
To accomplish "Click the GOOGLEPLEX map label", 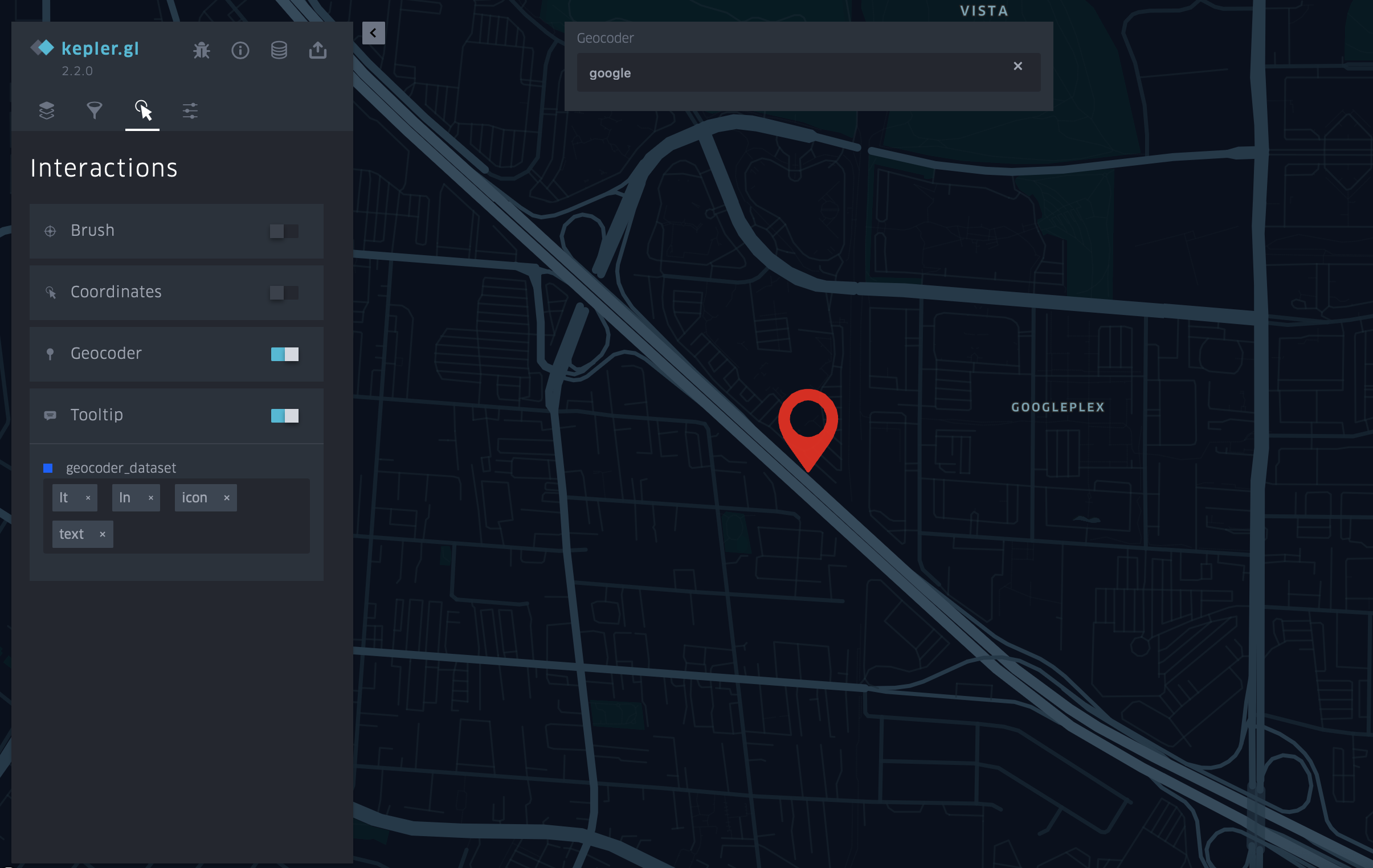I will point(1058,407).
